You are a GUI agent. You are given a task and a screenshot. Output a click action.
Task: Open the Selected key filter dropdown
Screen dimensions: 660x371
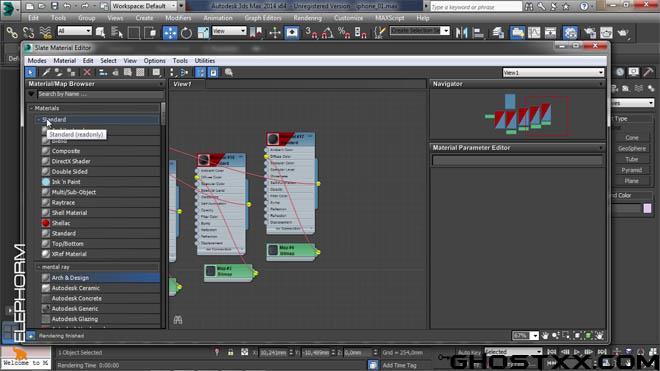pos(513,351)
